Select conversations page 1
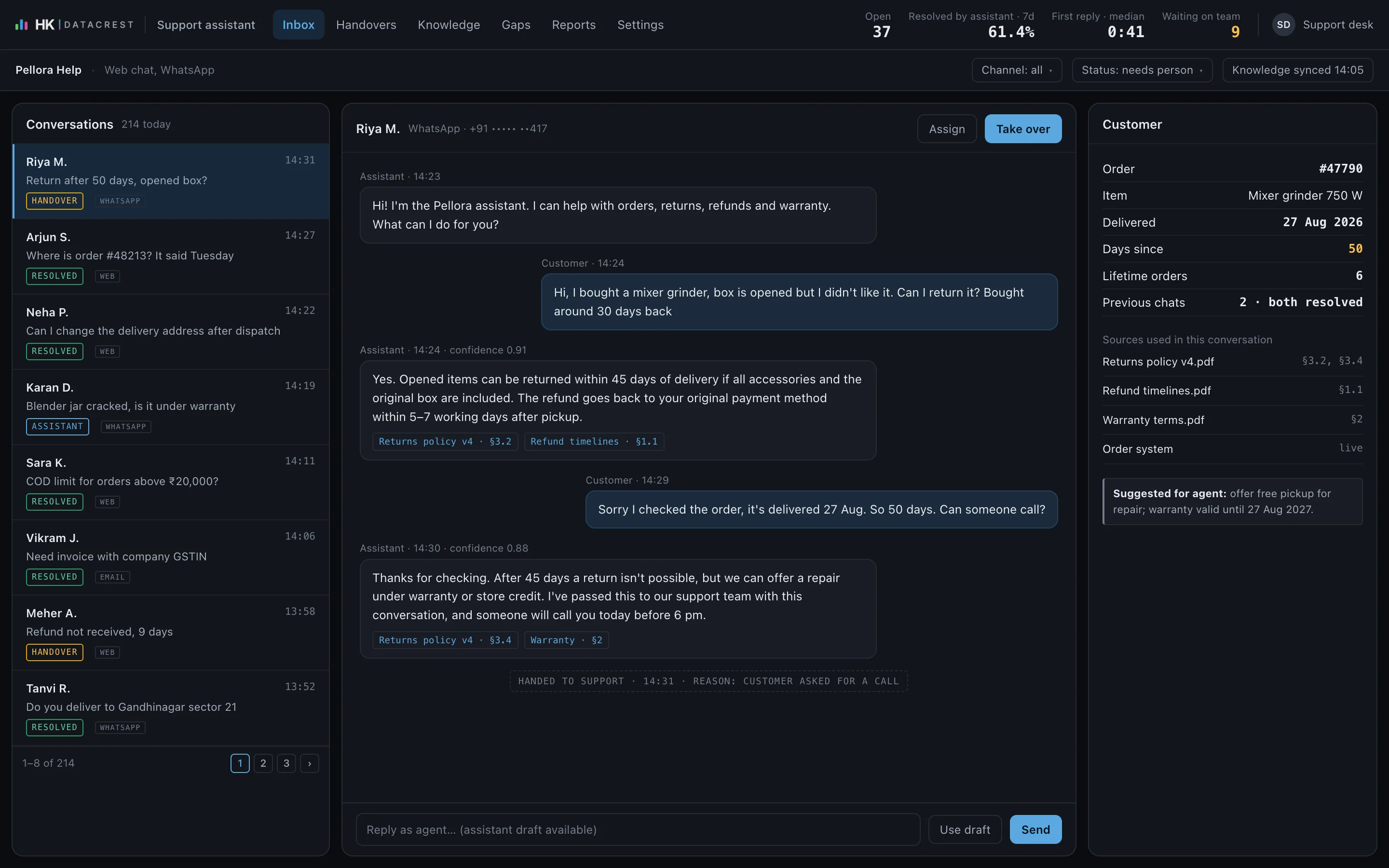The width and height of the screenshot is (1389, 868). [240, 763]
